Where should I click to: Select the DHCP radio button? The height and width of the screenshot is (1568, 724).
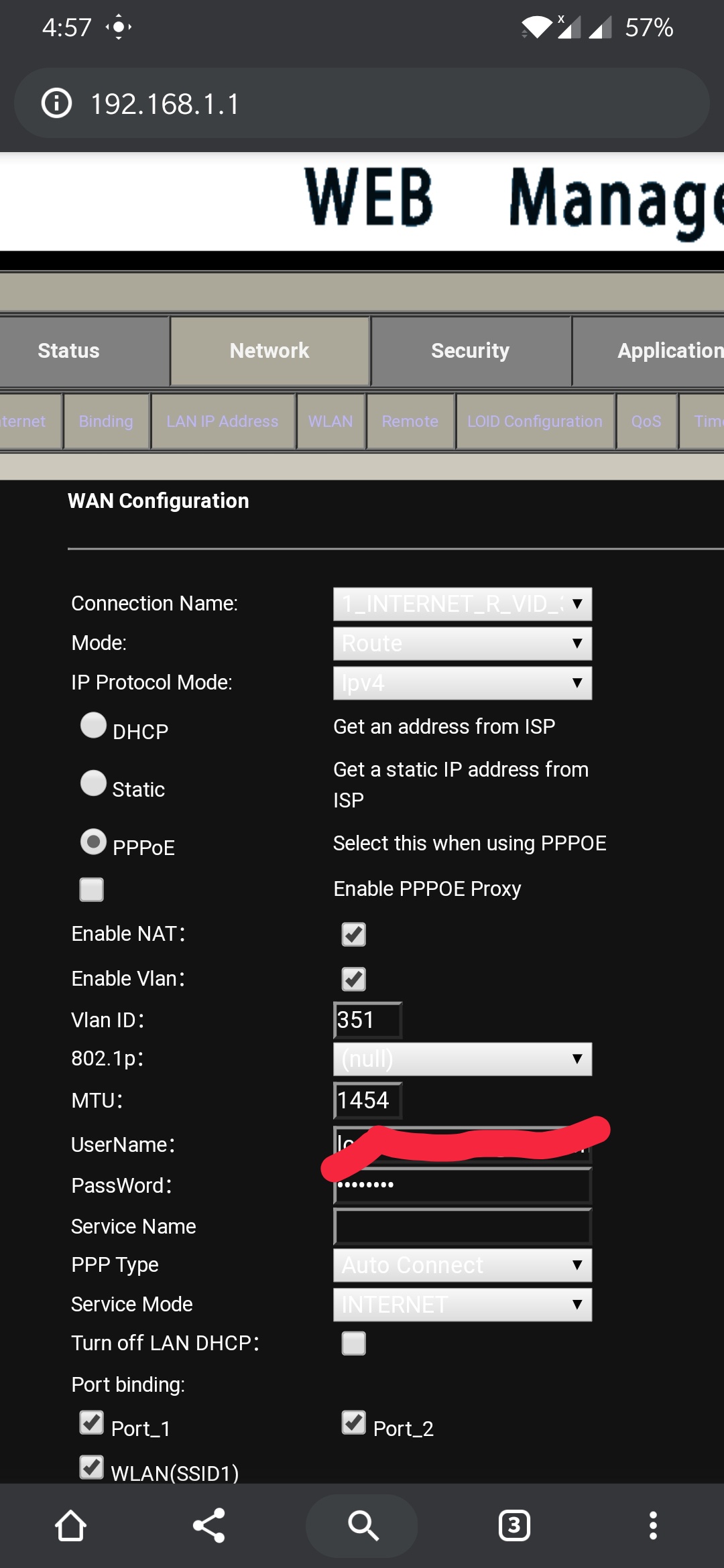[x=93, y=725]
